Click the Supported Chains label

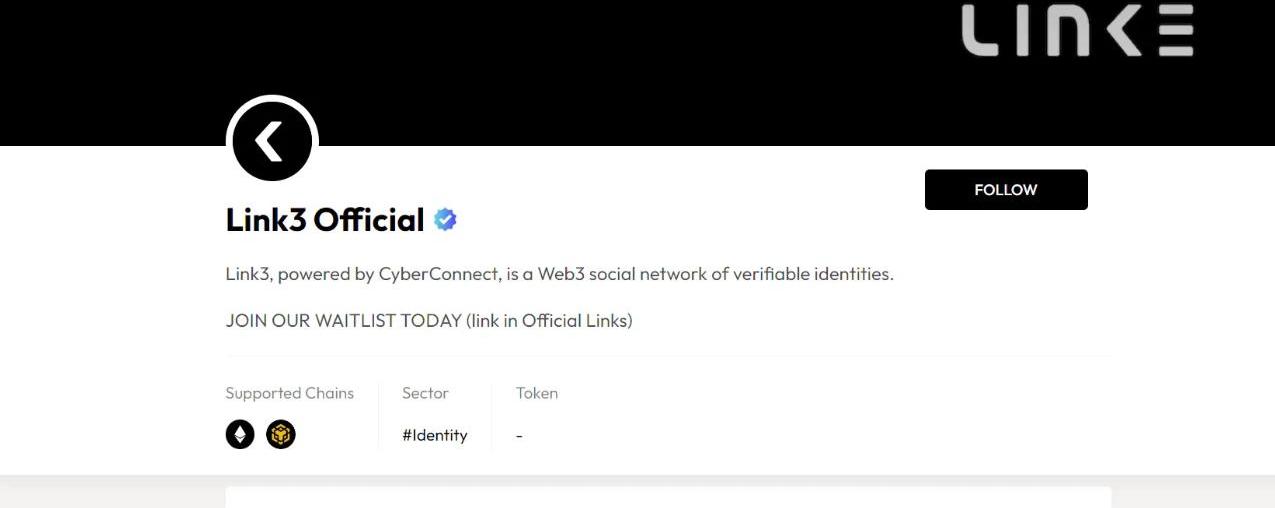point(290,393)
